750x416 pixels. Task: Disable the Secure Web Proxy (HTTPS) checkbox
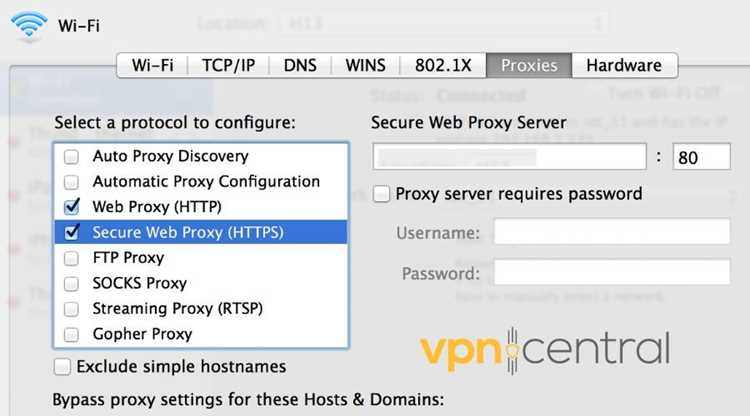[x=71, y=233]
